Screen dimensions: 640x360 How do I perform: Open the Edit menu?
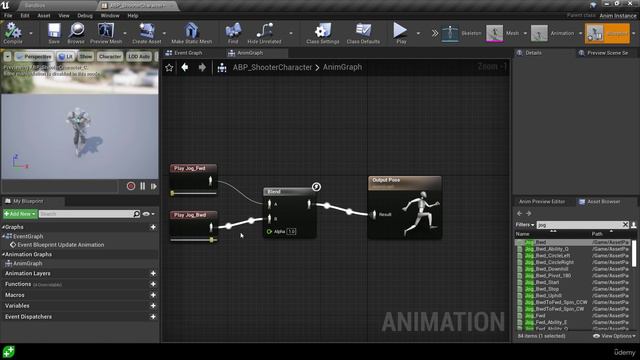click(x=25, y=16)
